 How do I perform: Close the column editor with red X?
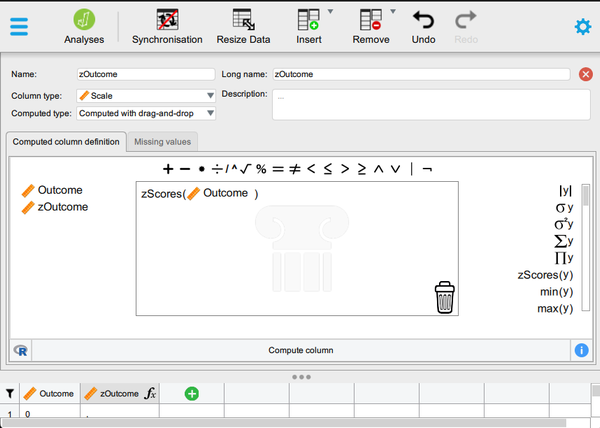585,74
